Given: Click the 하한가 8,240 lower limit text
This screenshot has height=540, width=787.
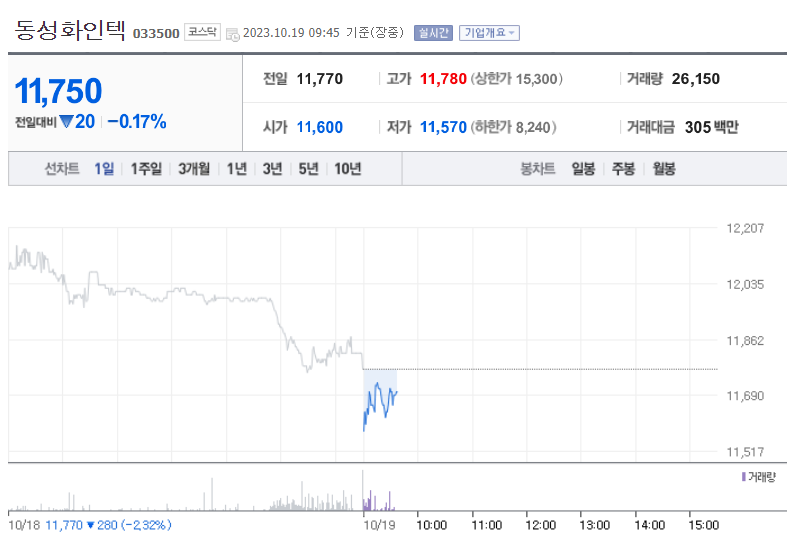Looking at the screenshot, I should (513, 127).
